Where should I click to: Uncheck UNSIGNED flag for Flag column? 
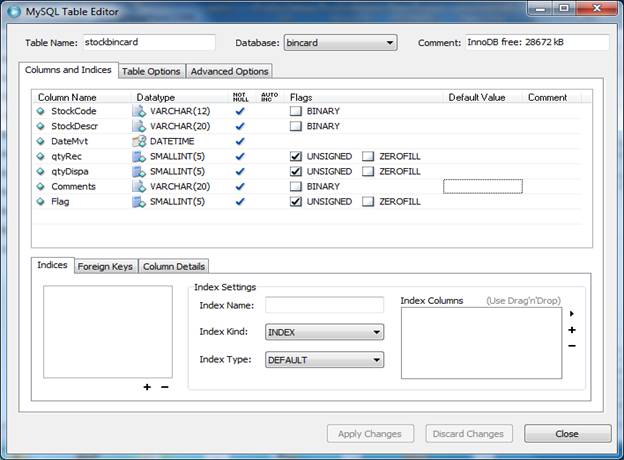pyautogui.click(x=296, y=201)
